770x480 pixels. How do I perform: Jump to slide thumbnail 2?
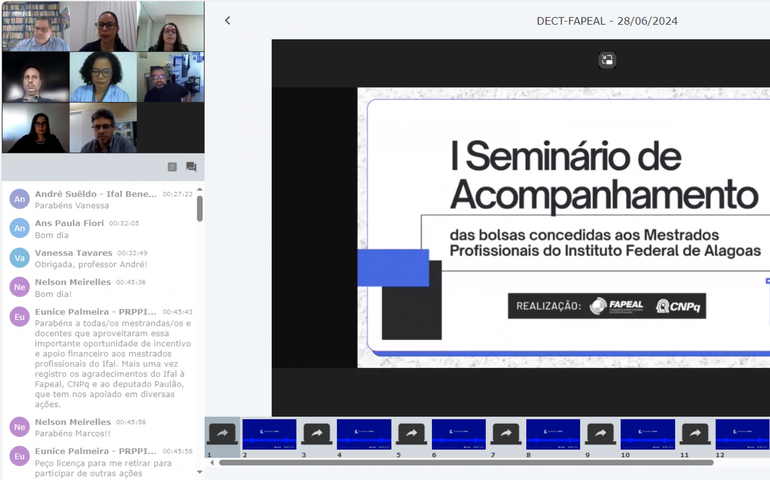pyautogui.click(x=269, y=434)
